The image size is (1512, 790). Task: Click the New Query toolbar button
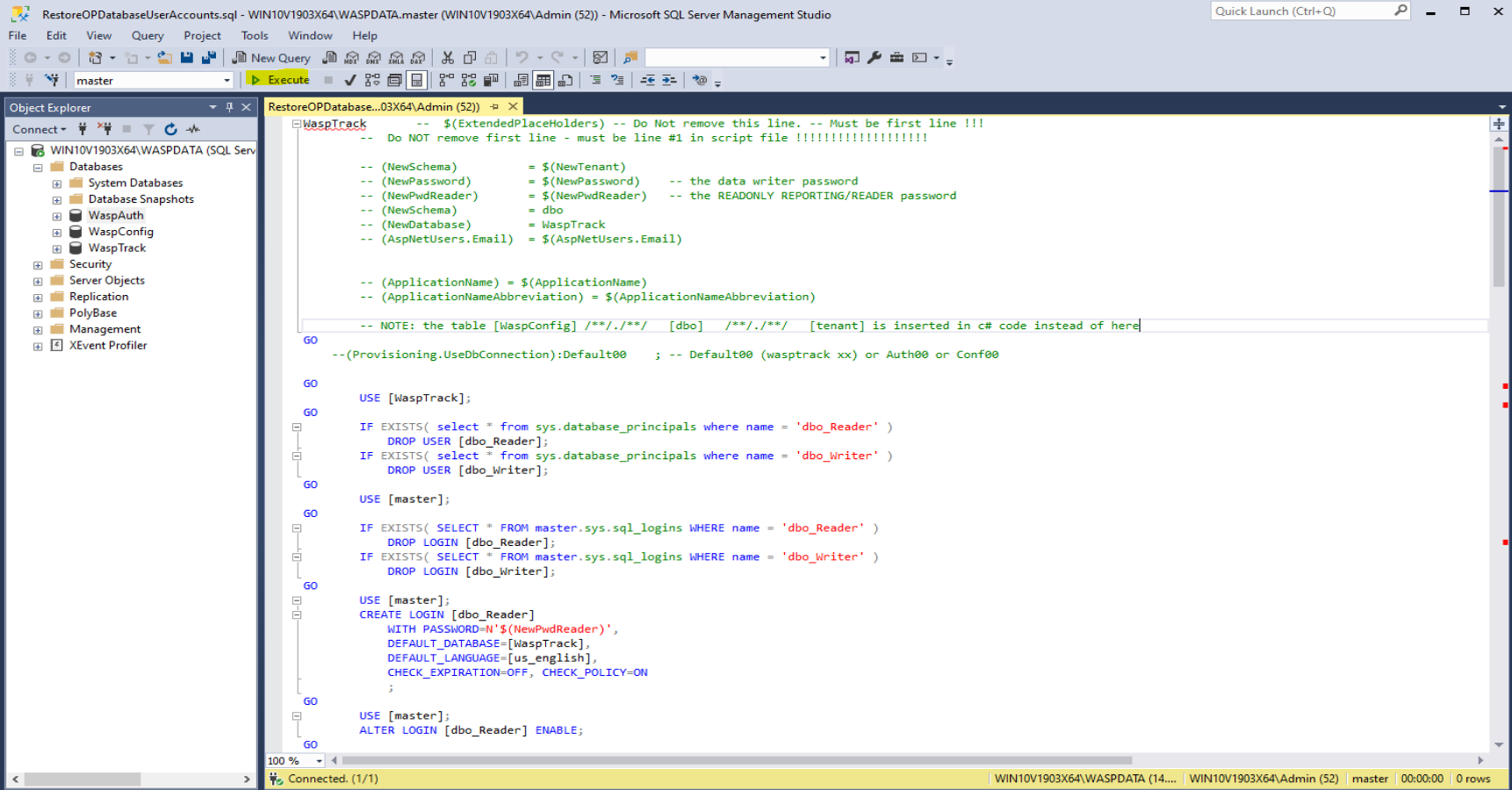pyautogui.click(x=271, y=58)
